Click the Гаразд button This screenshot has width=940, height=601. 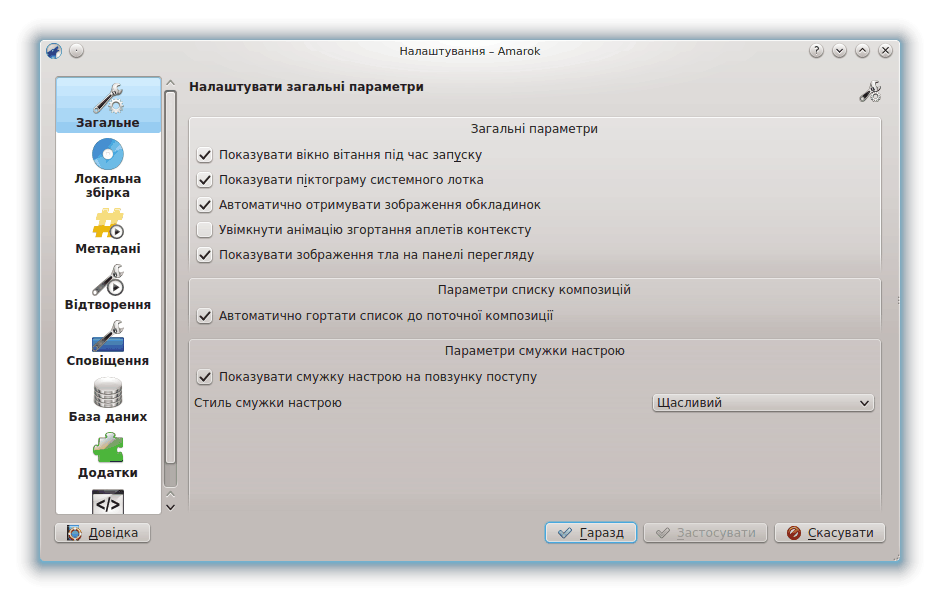click(590, 533)
